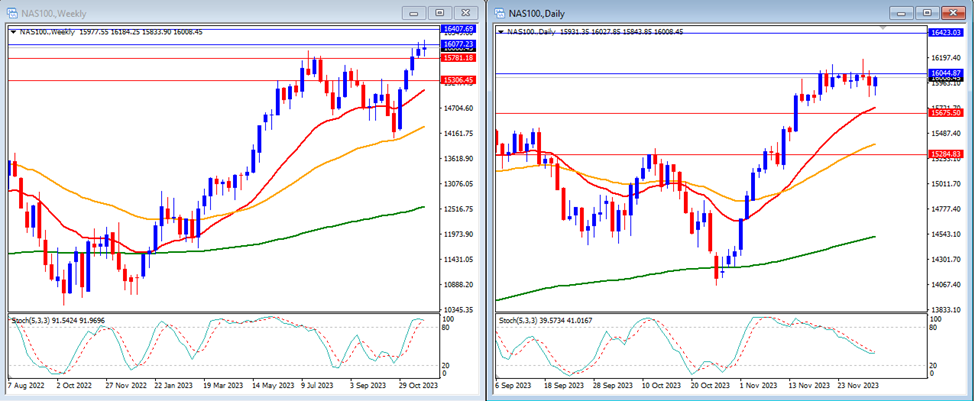The height and width of the screenshot is (401, 975).
Task: Click the 27 Nov 2022 date label
Action: pos(127,385)
